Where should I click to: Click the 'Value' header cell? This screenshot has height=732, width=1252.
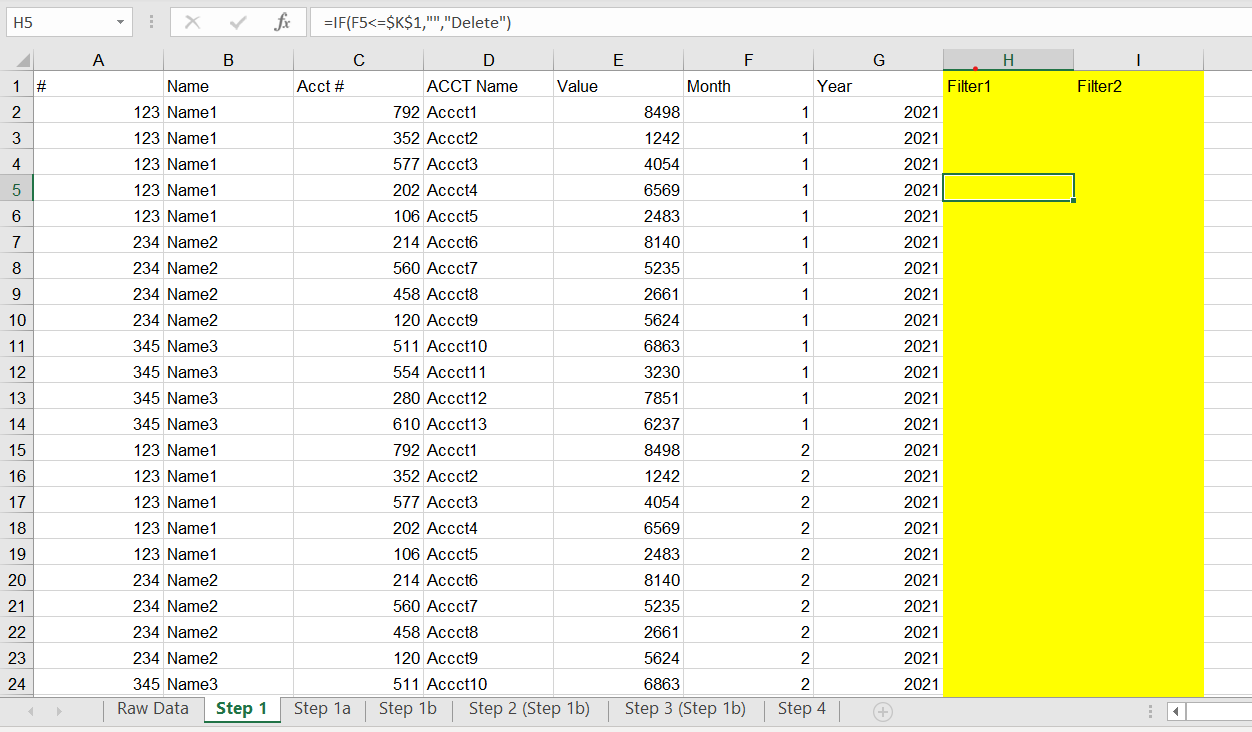click(x=618, y=86)
